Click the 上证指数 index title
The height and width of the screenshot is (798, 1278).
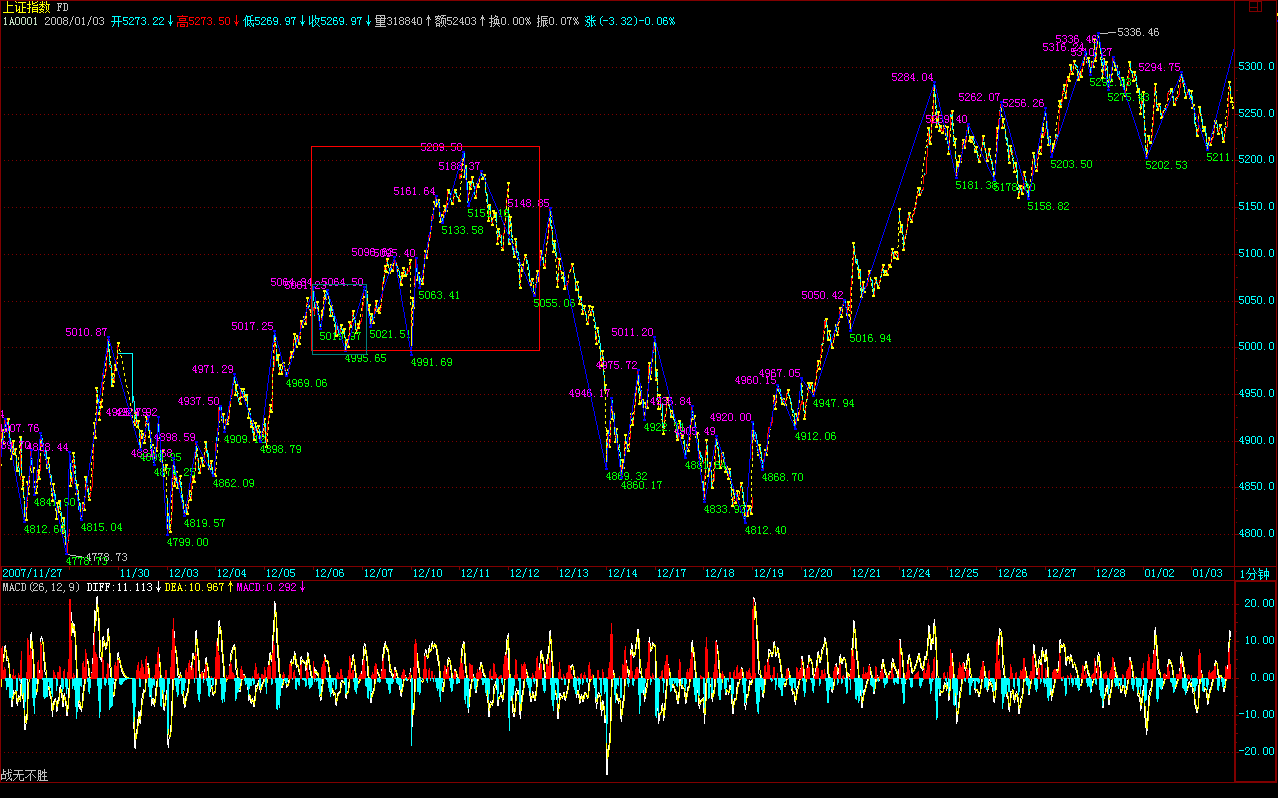tap(26, 7)
